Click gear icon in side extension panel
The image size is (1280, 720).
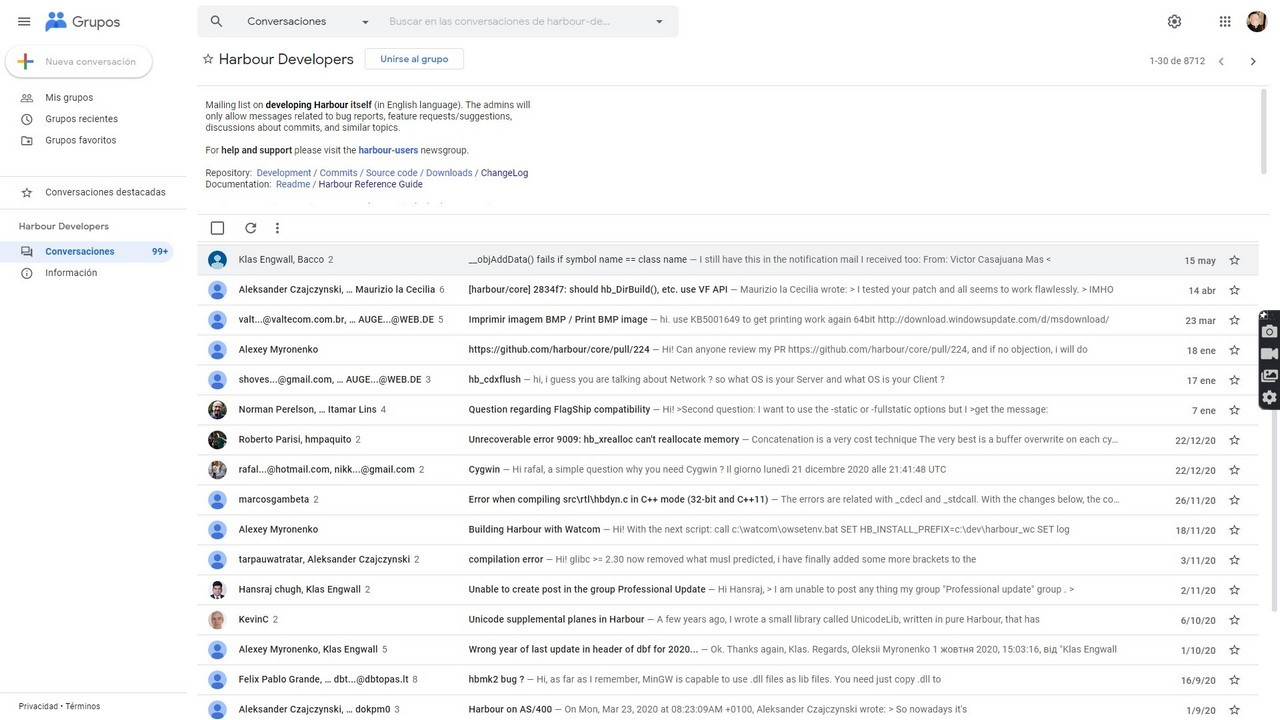[x=1269, y=398]
